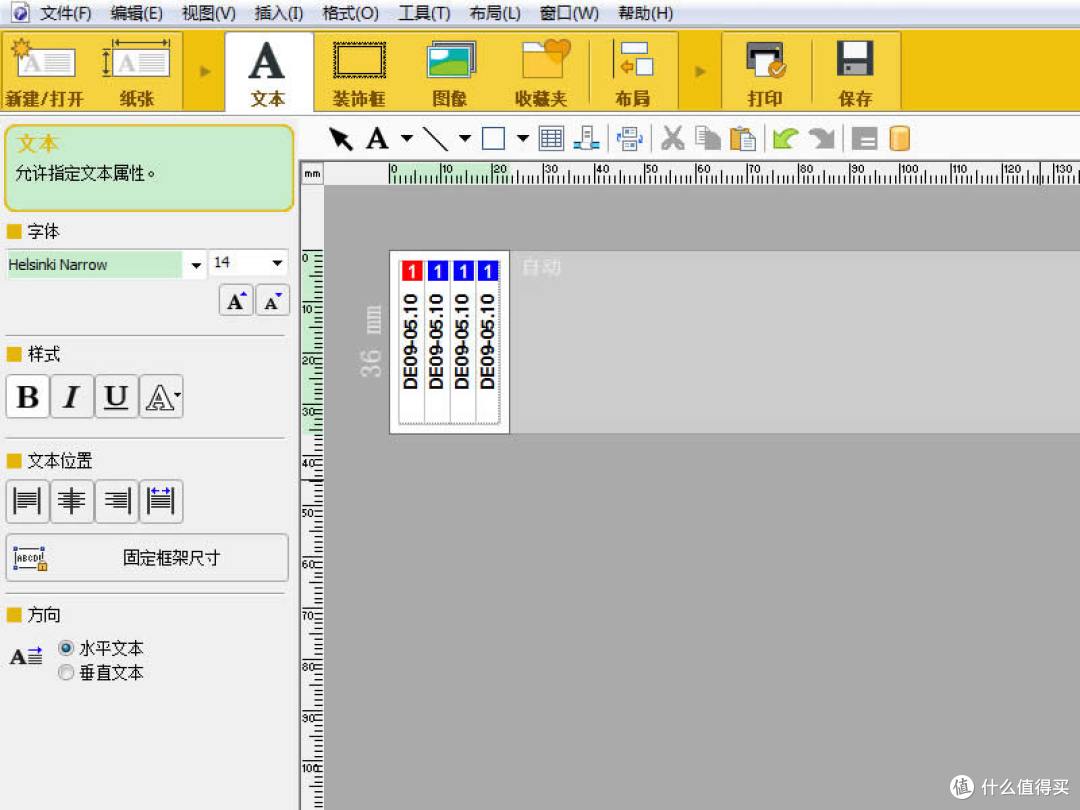Select the text A tool in toolbar

tap(377, 138)
